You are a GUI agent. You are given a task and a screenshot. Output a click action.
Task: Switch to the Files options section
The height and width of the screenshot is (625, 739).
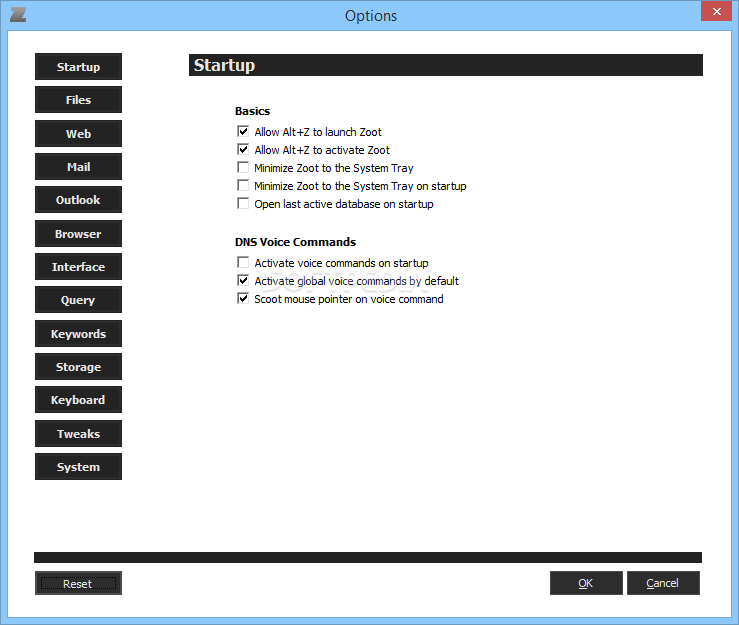click(x=78, y=99)
